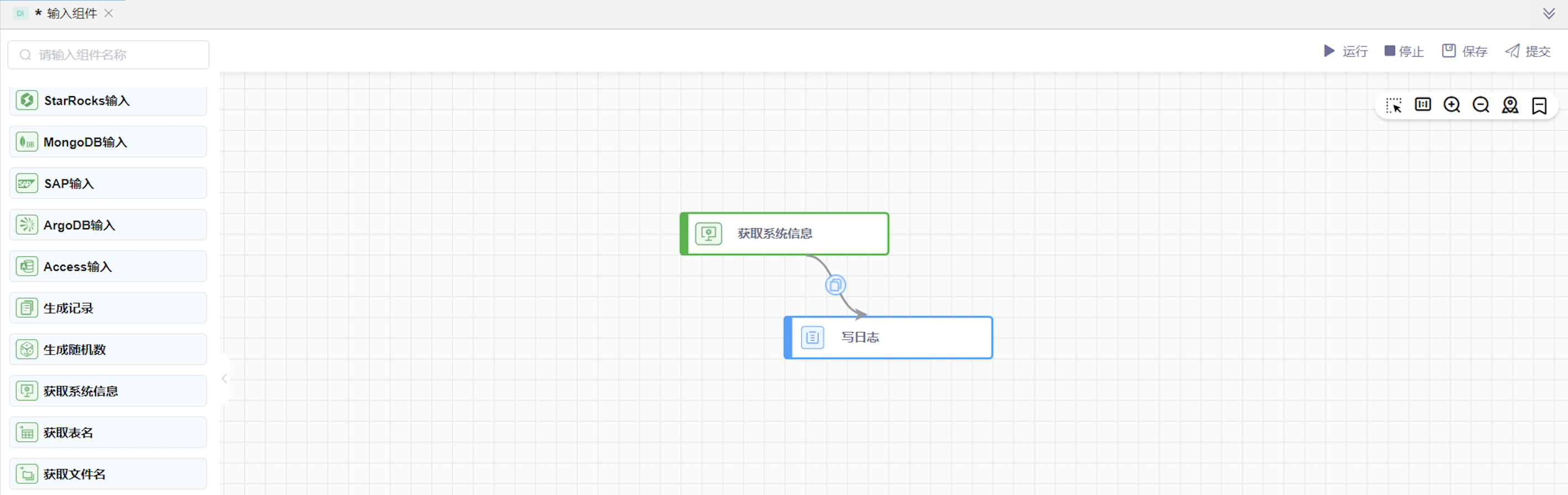Stop execution with 停止

(x=1404, y=51)
